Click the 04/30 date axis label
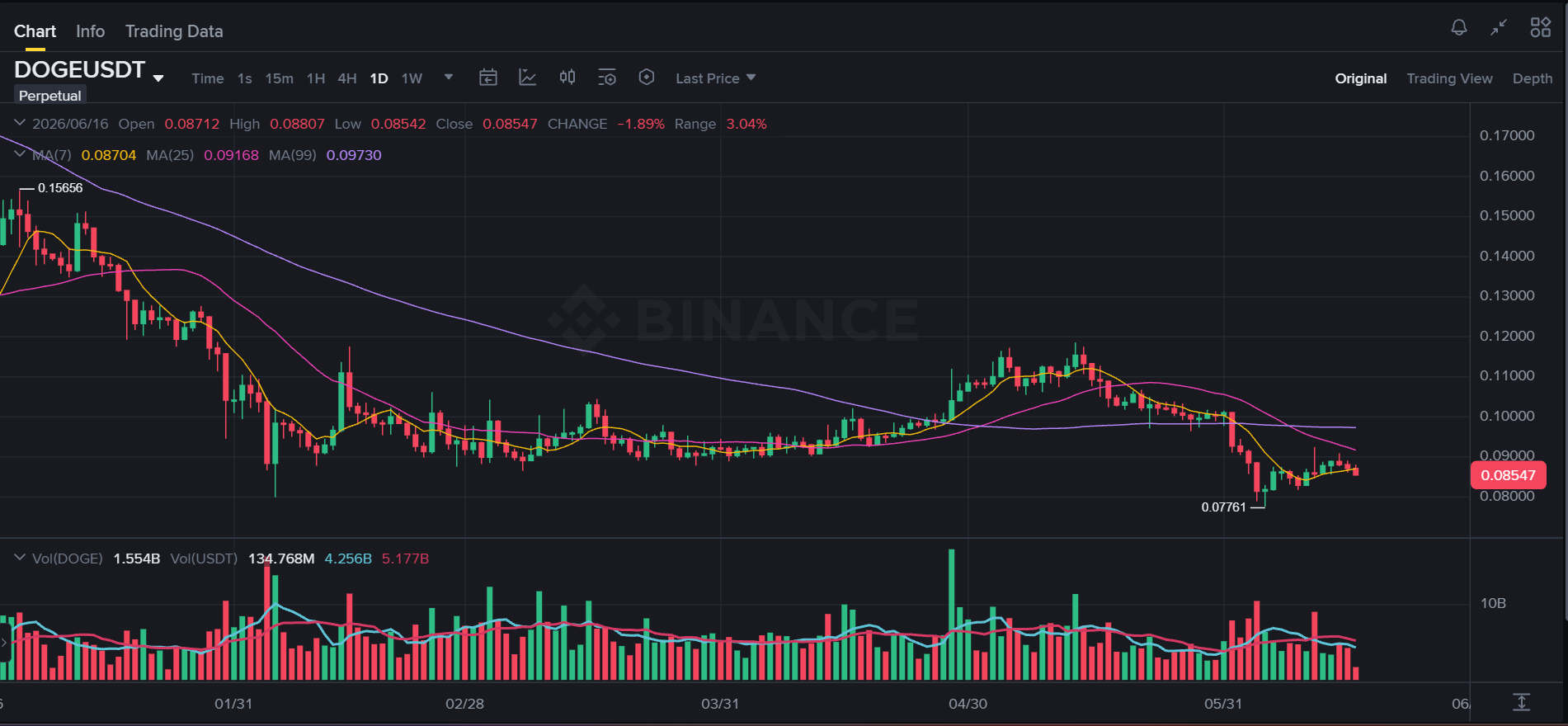 click(968, 704)
